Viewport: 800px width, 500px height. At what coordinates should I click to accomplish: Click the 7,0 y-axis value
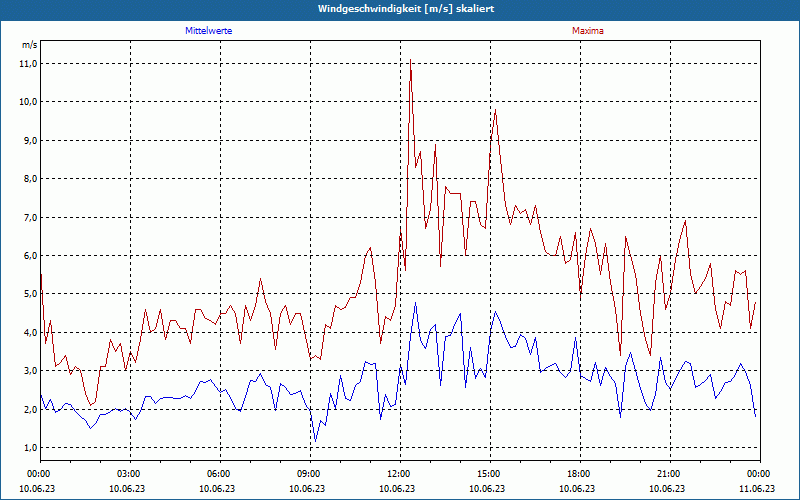pyautogui.click(x=30, y=217)
